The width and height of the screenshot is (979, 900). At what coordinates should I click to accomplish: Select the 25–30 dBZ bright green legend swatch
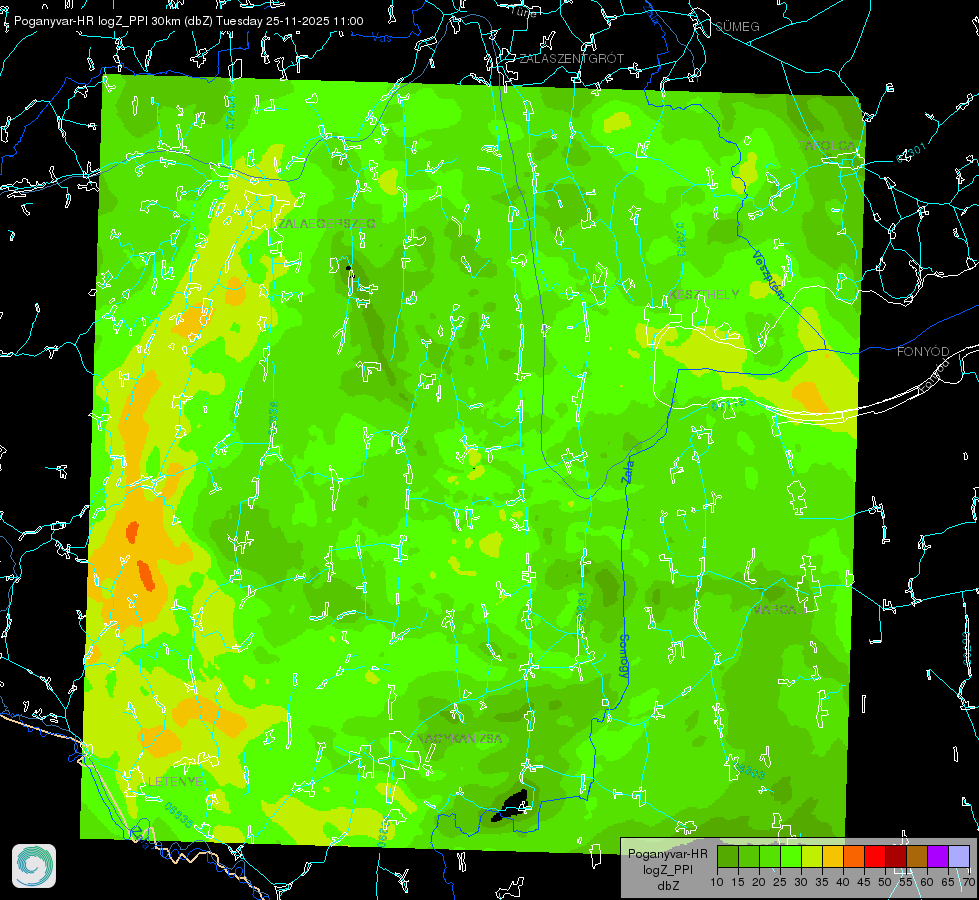(791, 856)
